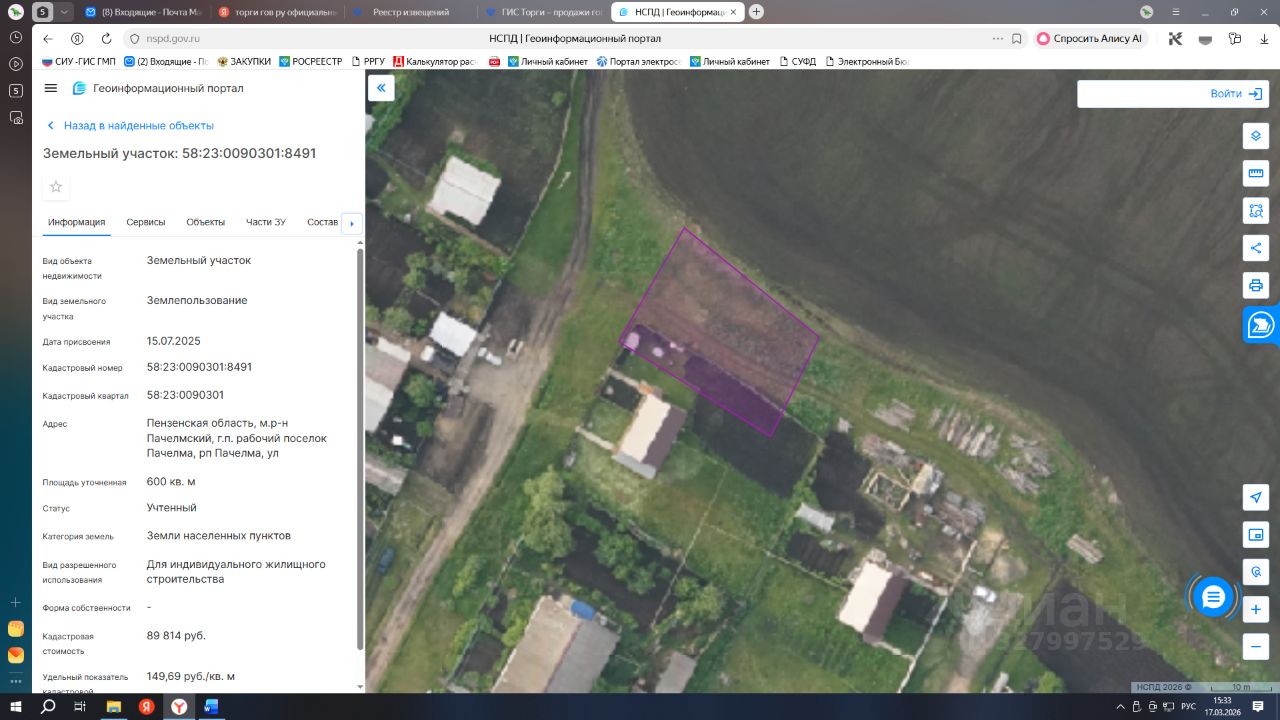Reload the current page
Viewport: 1280px width, 720px height.
point(106,39)
